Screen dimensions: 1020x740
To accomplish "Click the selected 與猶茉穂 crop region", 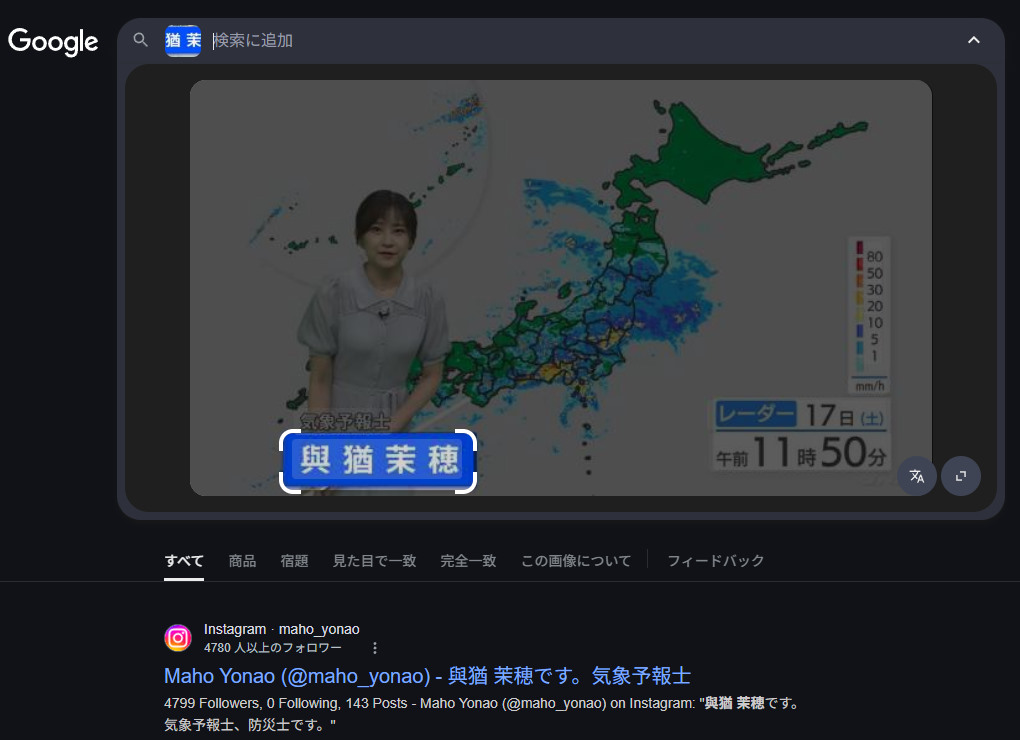I will 378,461.
